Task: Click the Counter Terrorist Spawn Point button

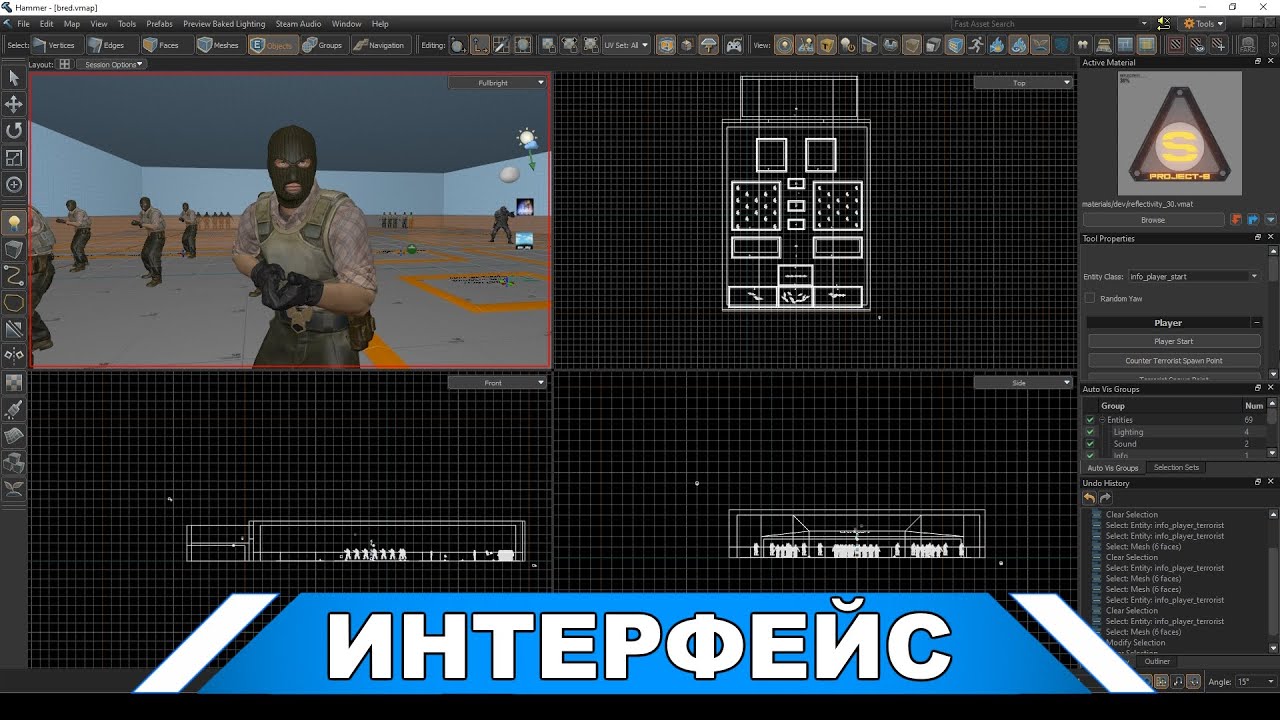Action: click(x=1174, y=360)
